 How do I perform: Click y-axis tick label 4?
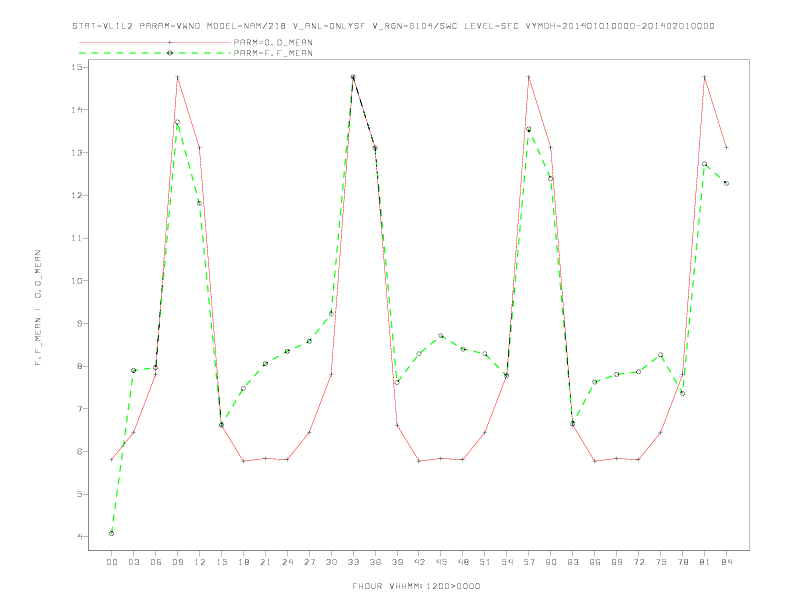(81, 536)
